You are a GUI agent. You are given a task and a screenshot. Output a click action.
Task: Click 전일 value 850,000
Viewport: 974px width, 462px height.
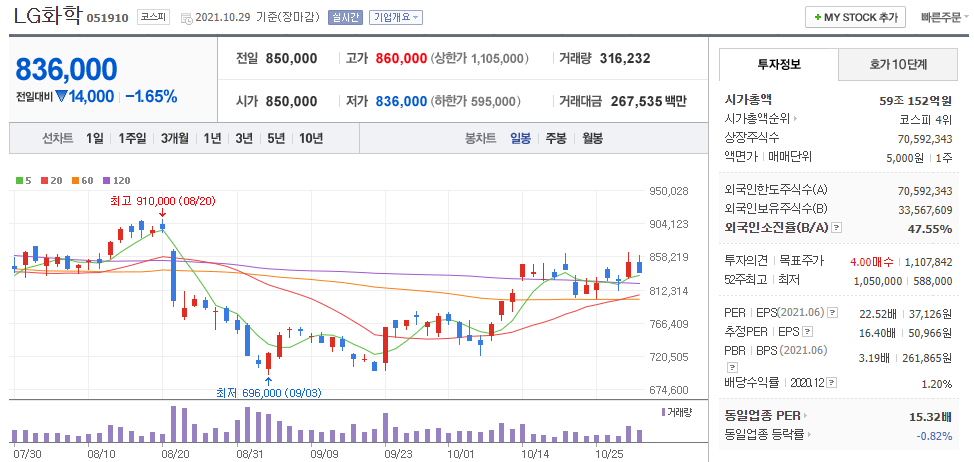[291, 58]
